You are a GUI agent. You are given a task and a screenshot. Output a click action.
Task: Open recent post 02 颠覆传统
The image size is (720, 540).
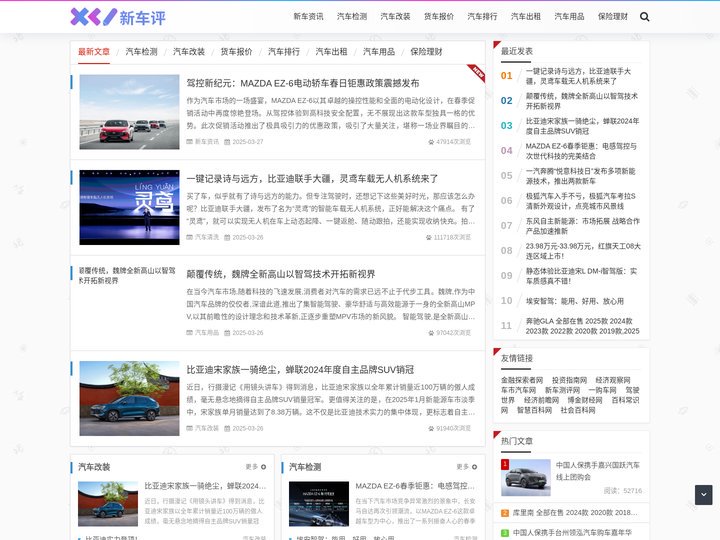[x=582, y=101]
